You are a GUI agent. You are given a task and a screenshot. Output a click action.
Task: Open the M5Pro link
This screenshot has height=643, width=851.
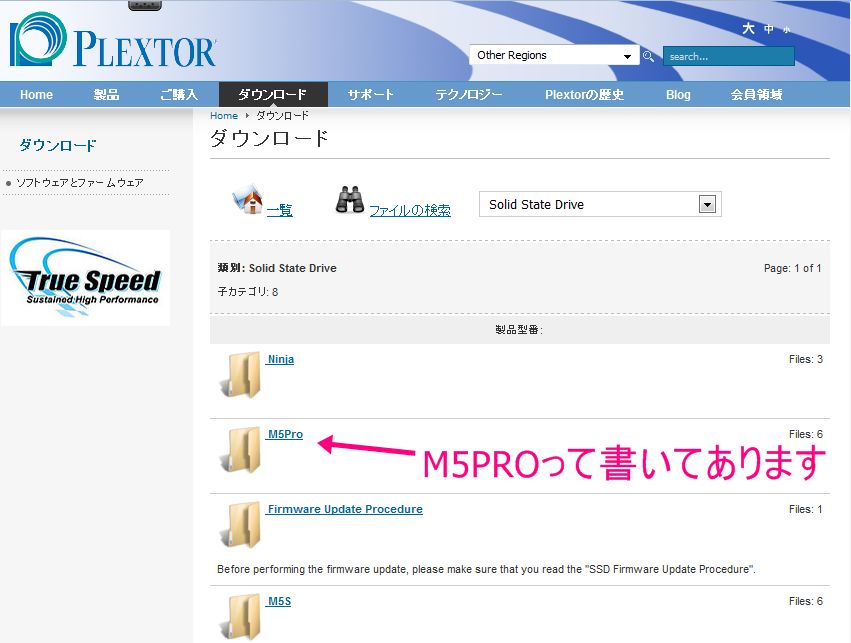(x=285, y=434)
